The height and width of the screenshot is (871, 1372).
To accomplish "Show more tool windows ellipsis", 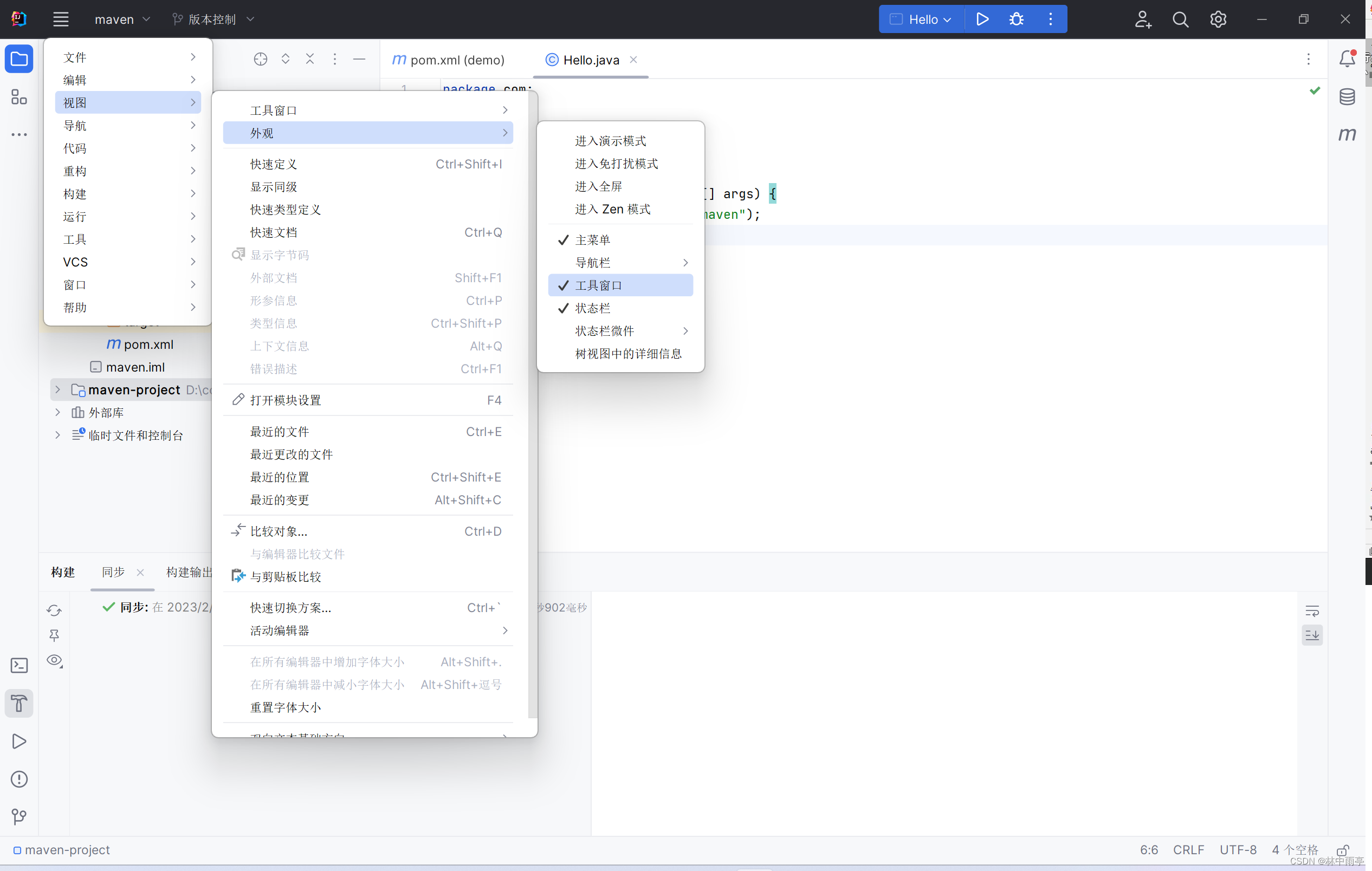I will [x=19, y=134].
